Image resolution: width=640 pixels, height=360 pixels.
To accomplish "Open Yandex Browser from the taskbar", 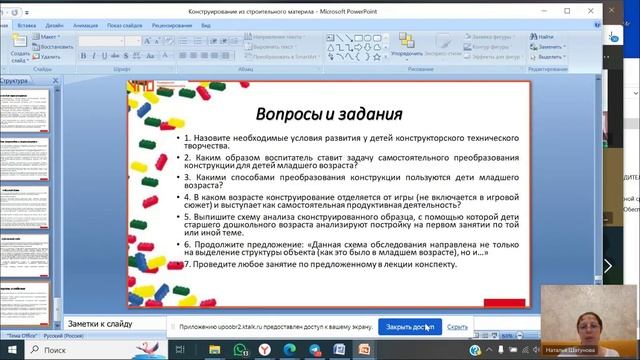I will click(264, 350).
